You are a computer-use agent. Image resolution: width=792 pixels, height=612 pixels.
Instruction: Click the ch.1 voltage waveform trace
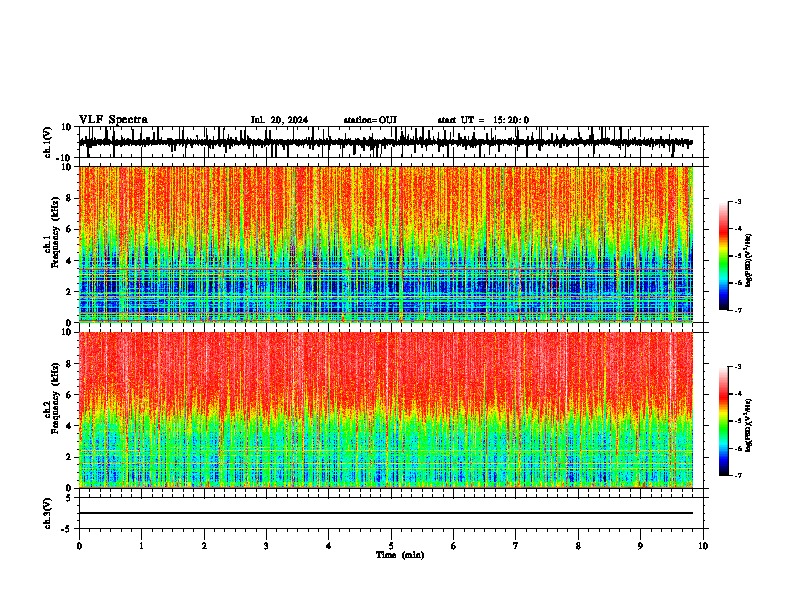(386, 142)
